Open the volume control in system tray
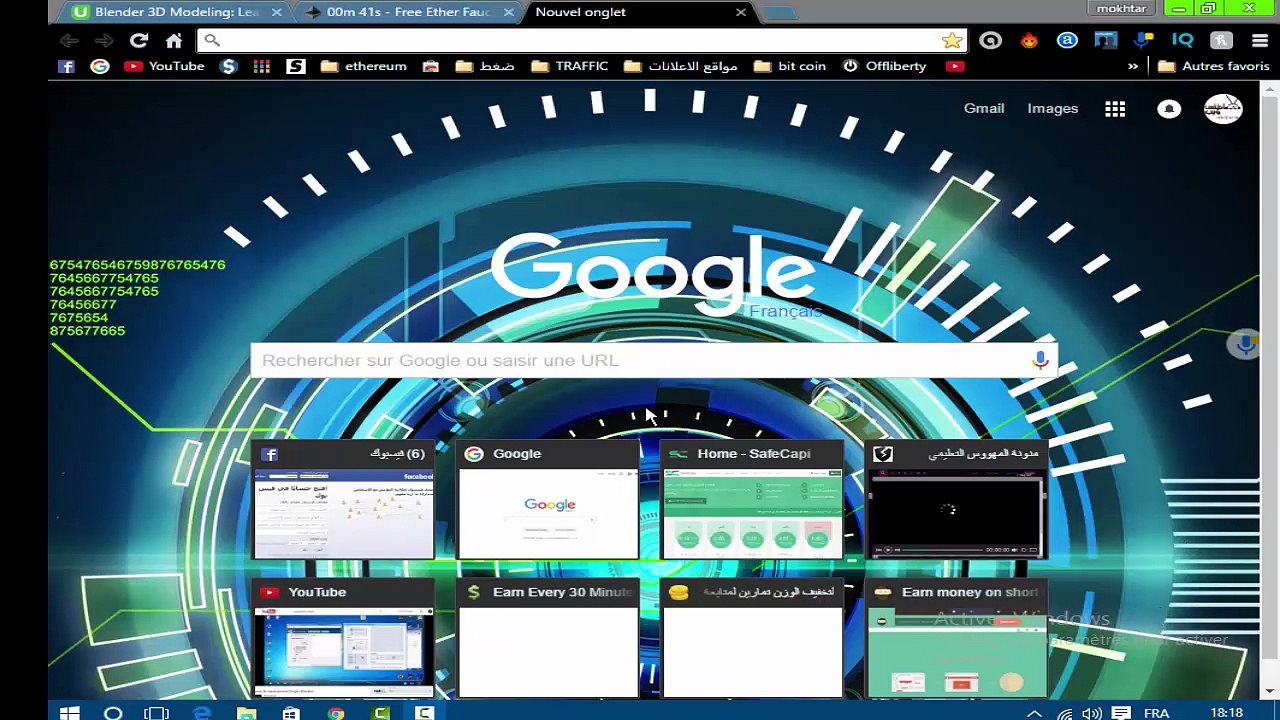The height and width of the screenshot is (720, 1280). [x=1092, y=713]
